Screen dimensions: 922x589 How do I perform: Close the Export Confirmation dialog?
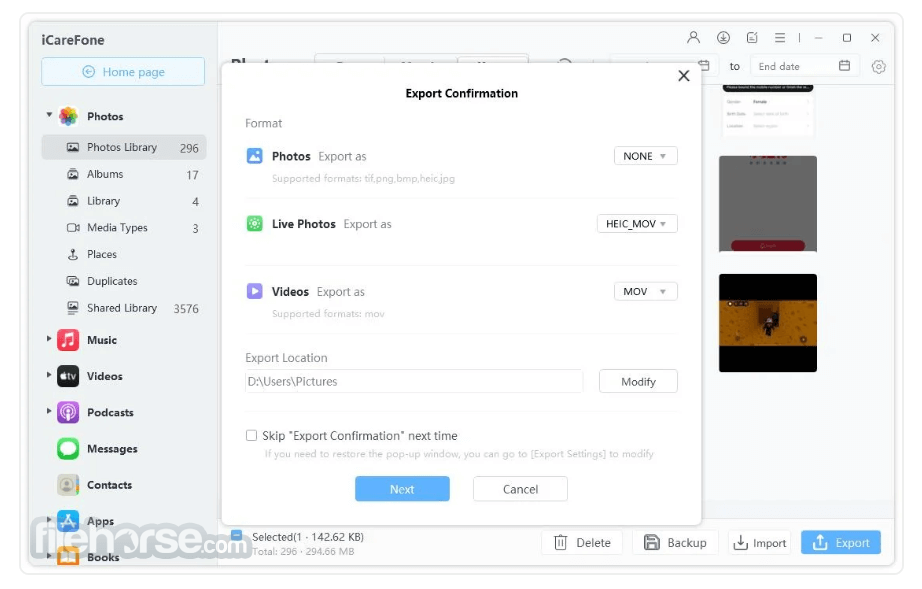click(683, 76)
